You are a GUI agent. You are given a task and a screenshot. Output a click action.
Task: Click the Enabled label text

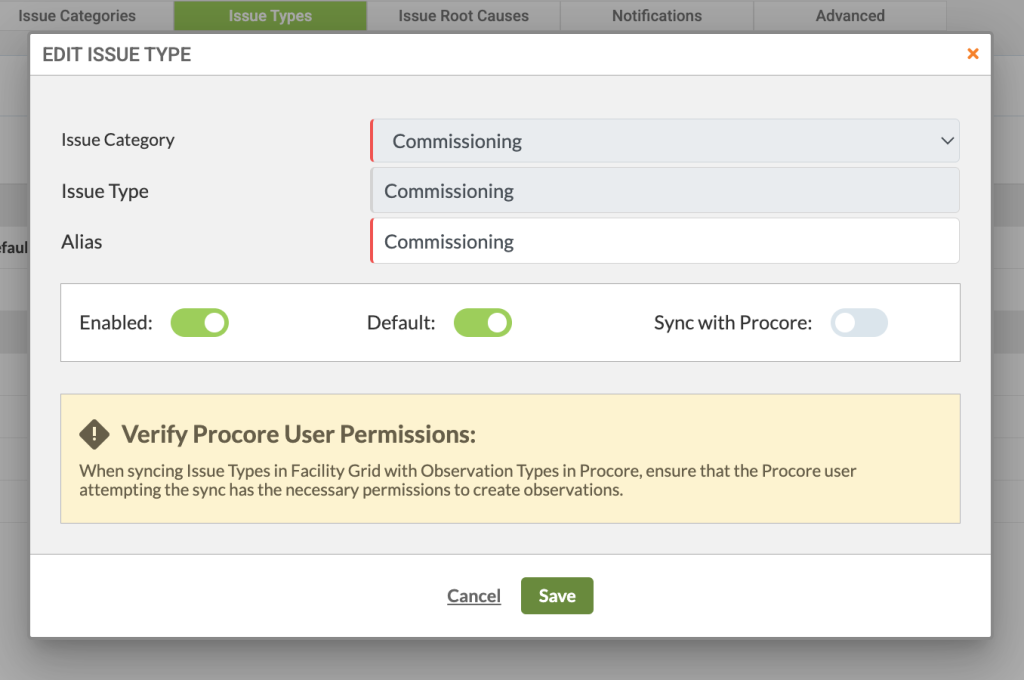point(116,323)
